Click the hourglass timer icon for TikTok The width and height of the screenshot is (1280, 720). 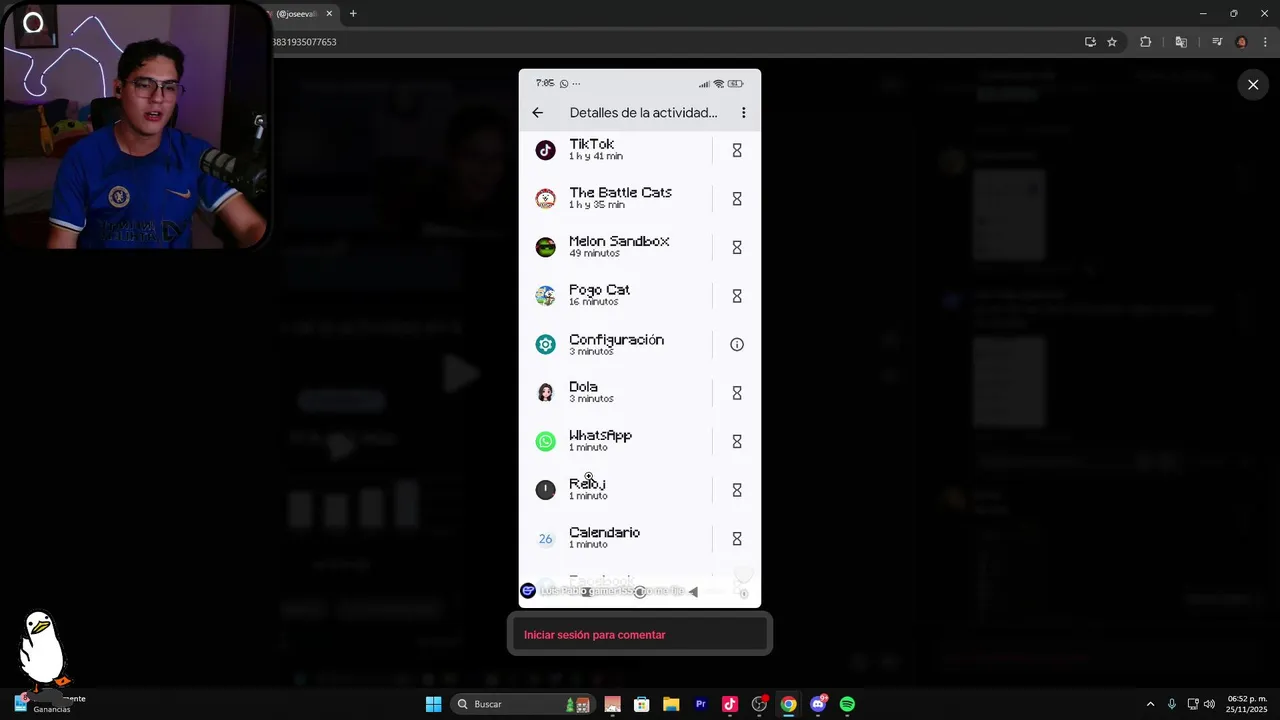737,150
